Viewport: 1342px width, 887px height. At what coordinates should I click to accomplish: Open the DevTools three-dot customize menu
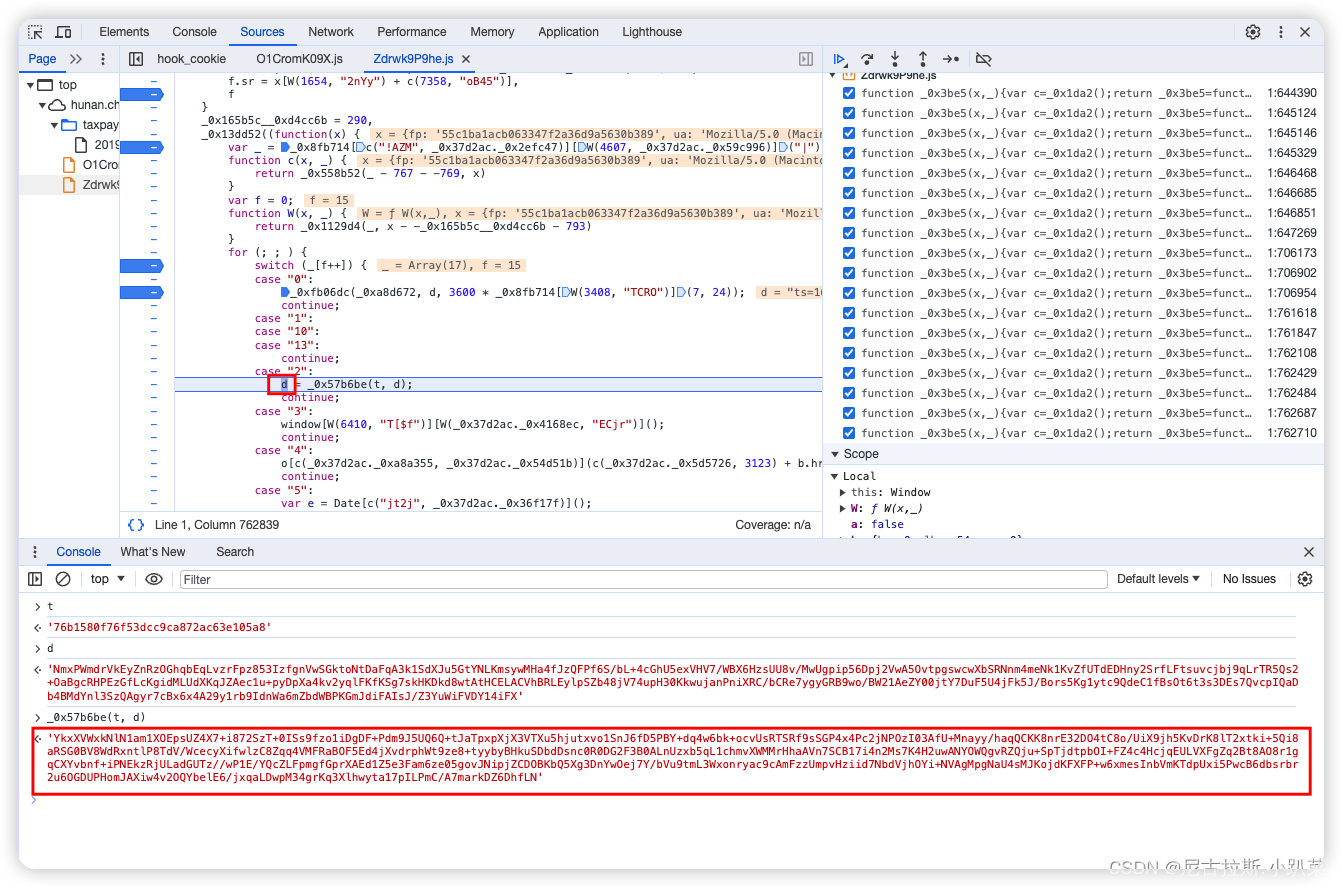[1281, 32]
